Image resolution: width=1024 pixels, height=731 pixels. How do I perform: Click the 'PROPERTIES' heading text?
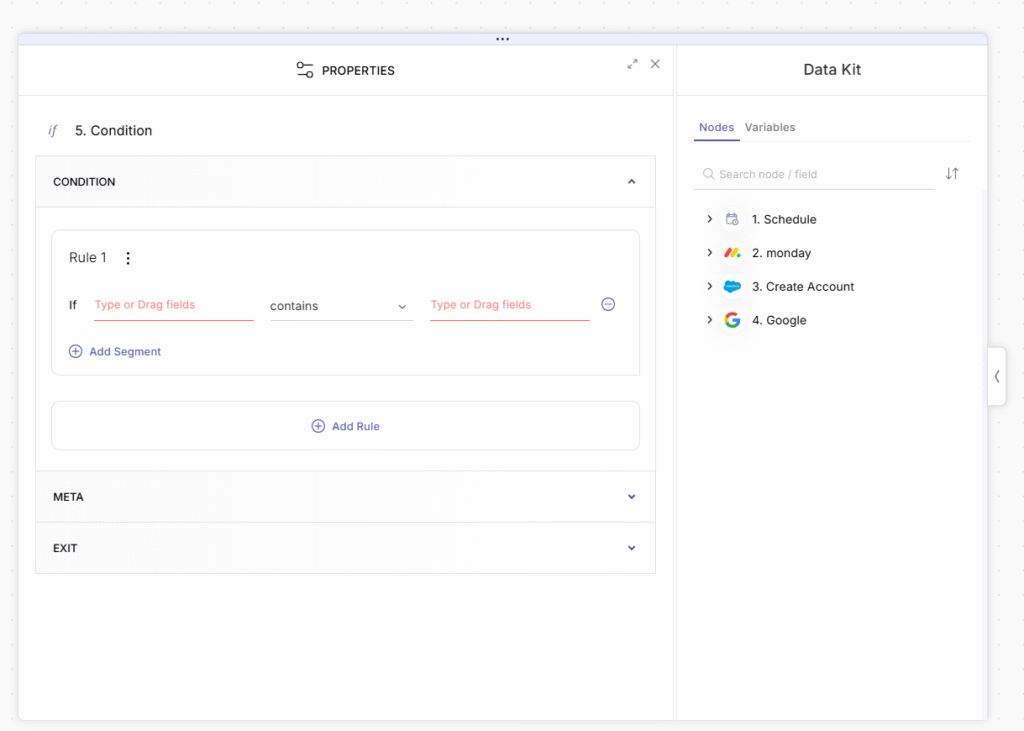358,71
